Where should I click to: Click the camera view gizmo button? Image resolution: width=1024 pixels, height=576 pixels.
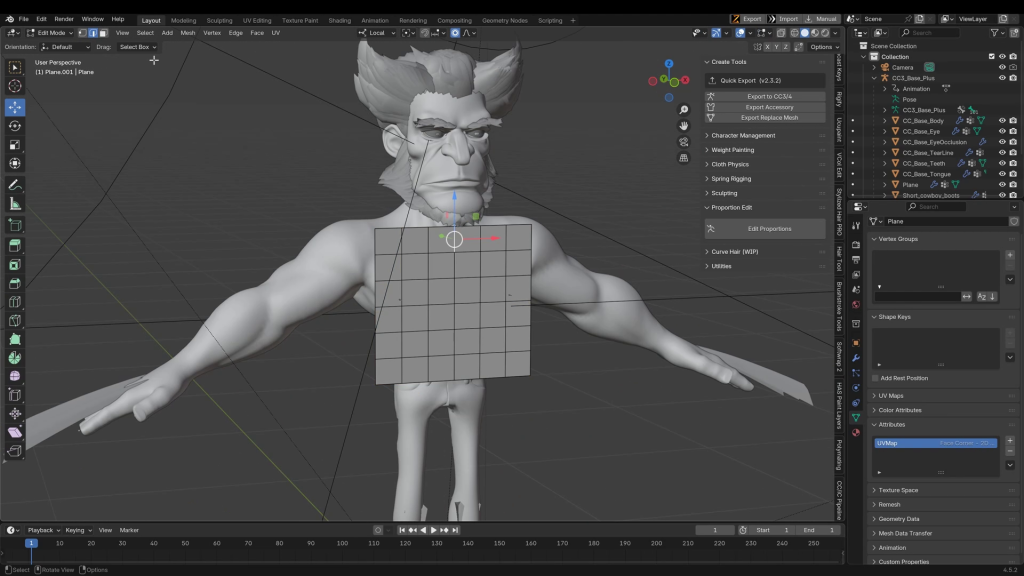click(x=684, y=142)
